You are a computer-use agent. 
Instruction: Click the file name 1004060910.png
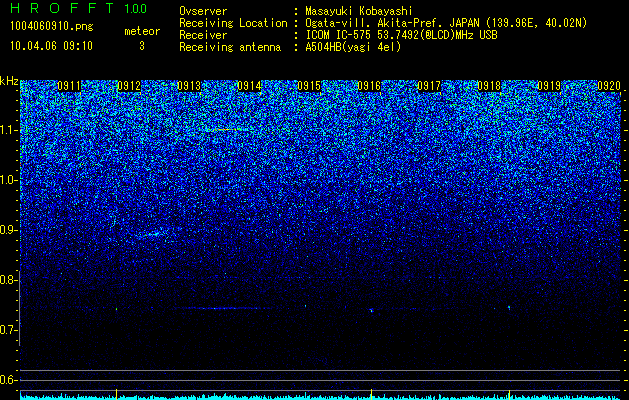coord(51,27)
